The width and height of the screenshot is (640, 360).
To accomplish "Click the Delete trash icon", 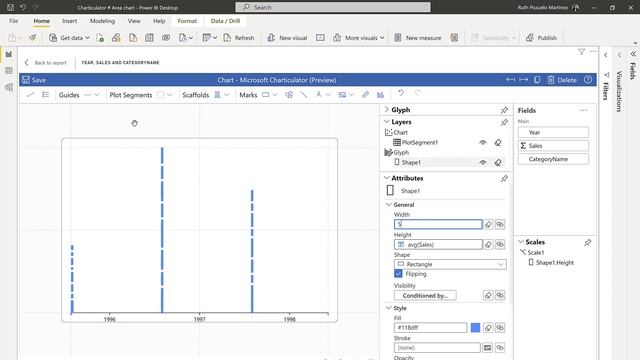I will coord(551,80).
